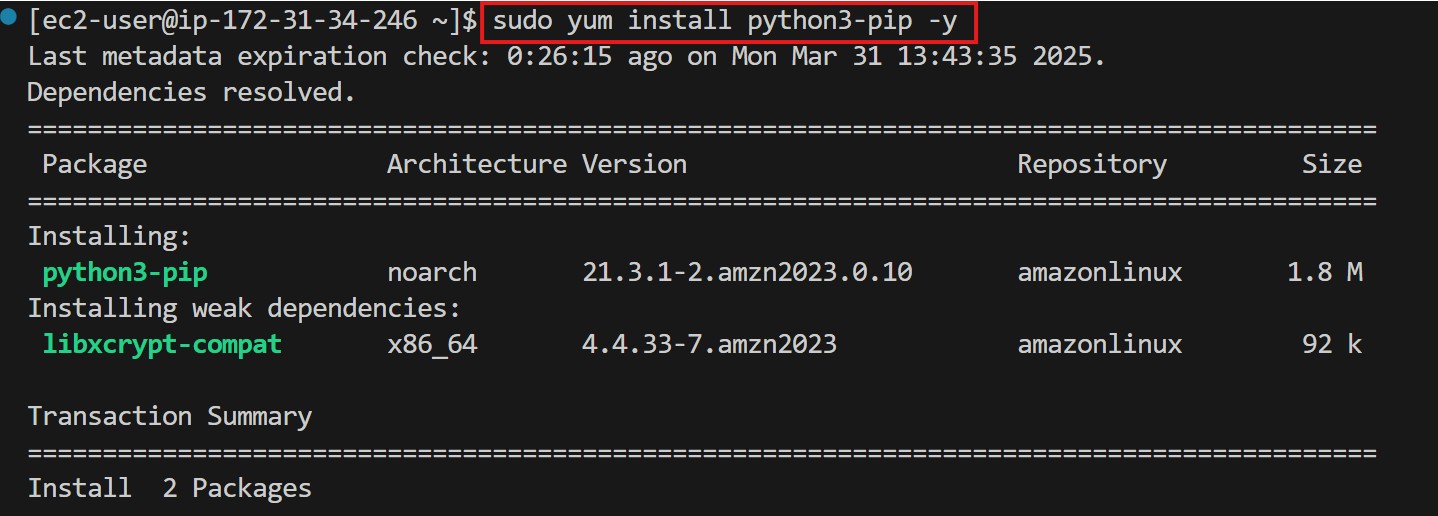The width and height of the screenshot is (1438, 516).
Task: Click version 4.4.33-7.amzn2023 text
Action: coord(709,345)
